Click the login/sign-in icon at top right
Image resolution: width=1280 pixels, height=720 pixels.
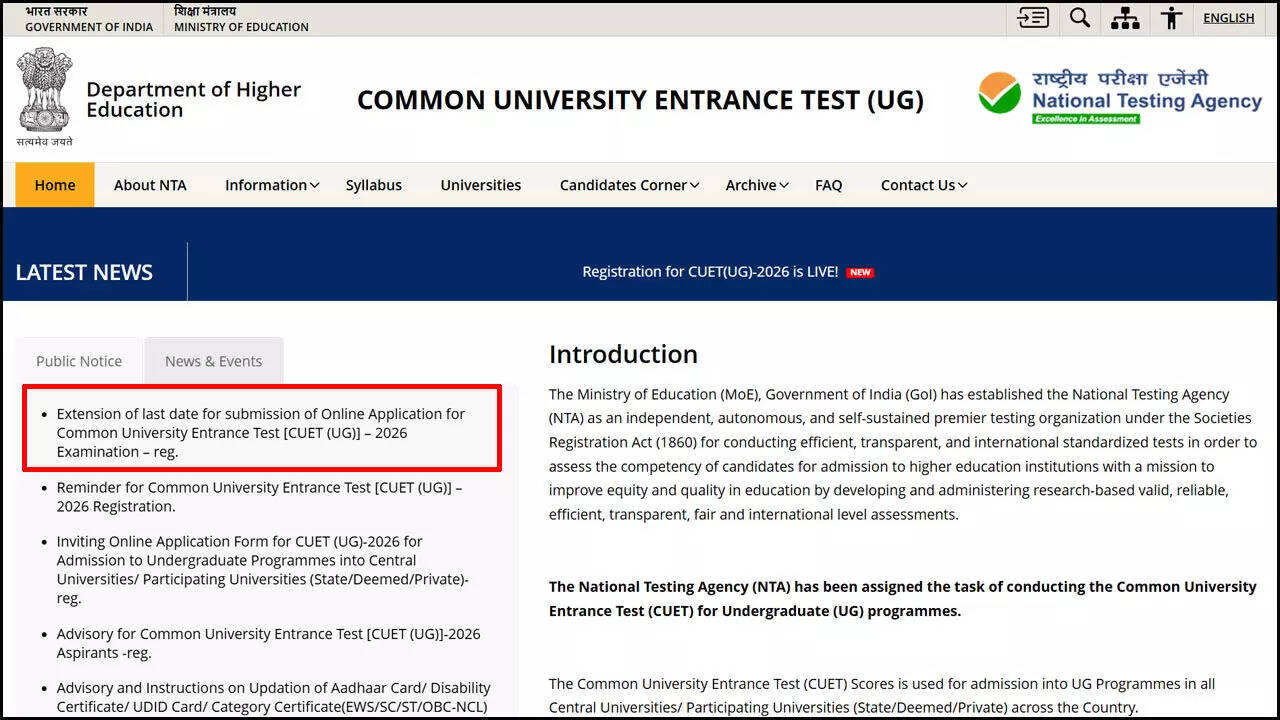[x=1031, y=17]
